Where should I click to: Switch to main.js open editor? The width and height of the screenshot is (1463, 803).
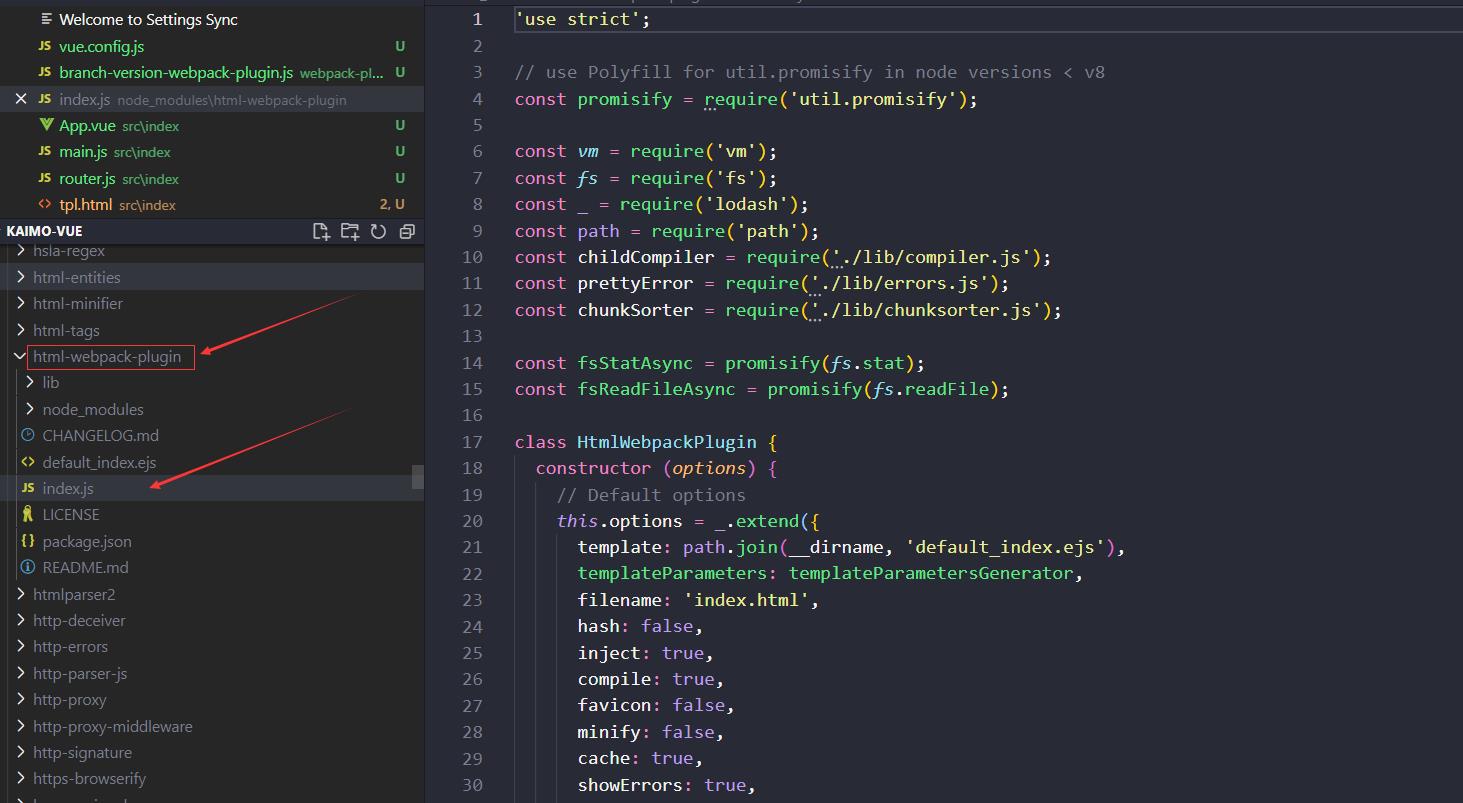point(83,152)
